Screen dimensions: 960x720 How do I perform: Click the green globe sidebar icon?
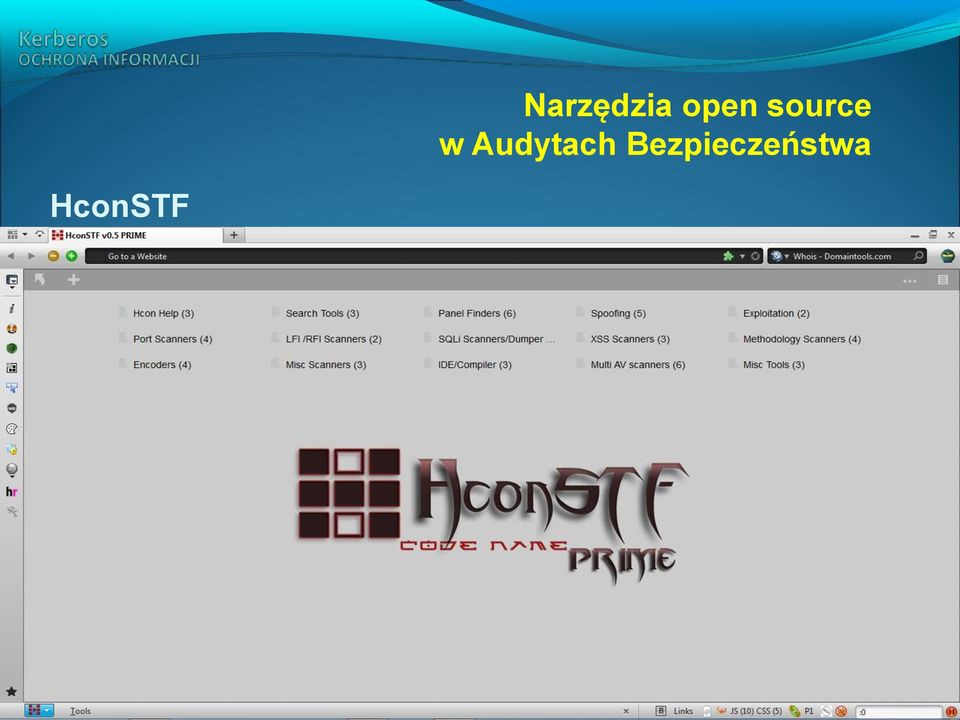(12, 348)
